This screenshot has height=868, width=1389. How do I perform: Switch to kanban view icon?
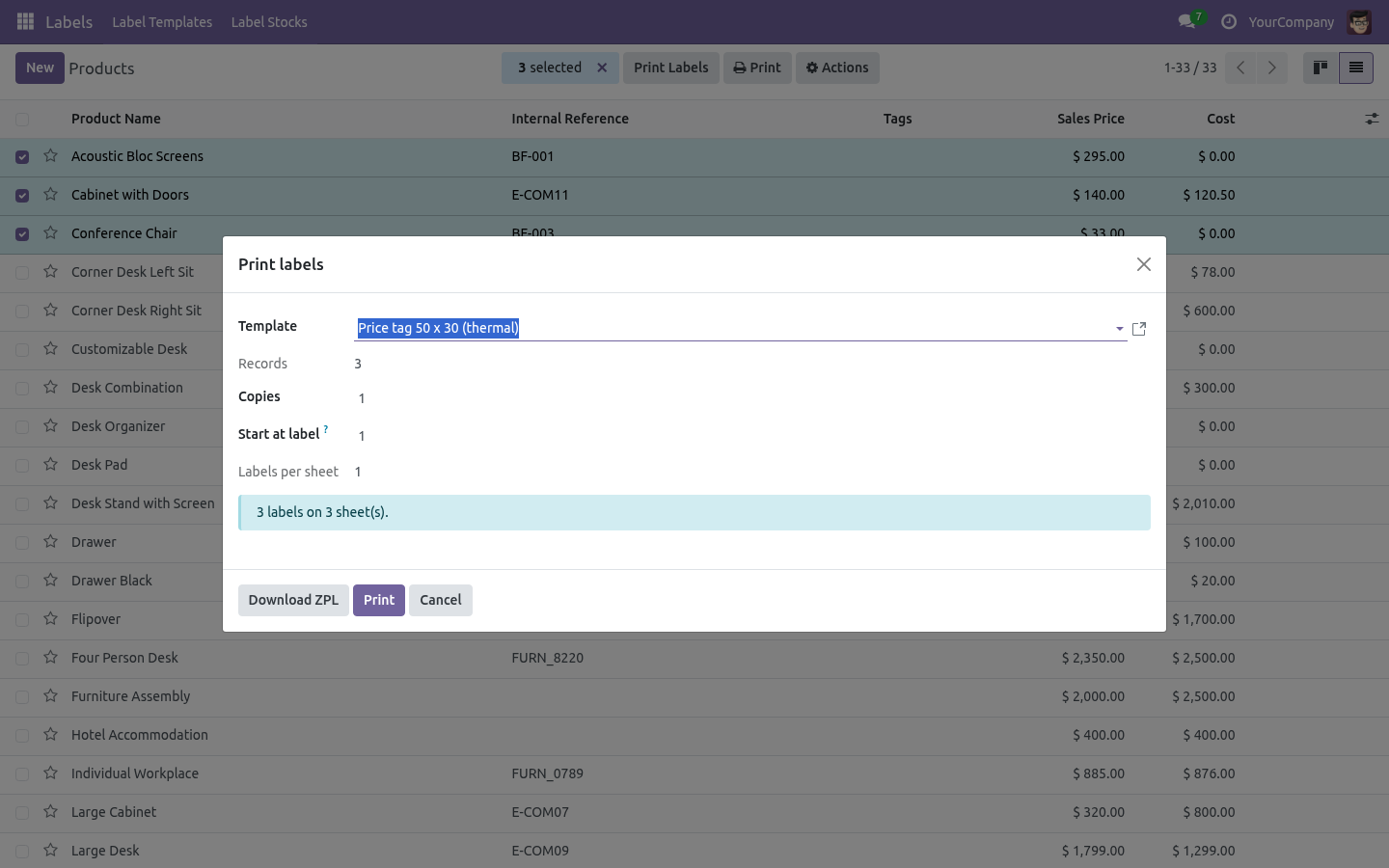(x=1321, y=68)
